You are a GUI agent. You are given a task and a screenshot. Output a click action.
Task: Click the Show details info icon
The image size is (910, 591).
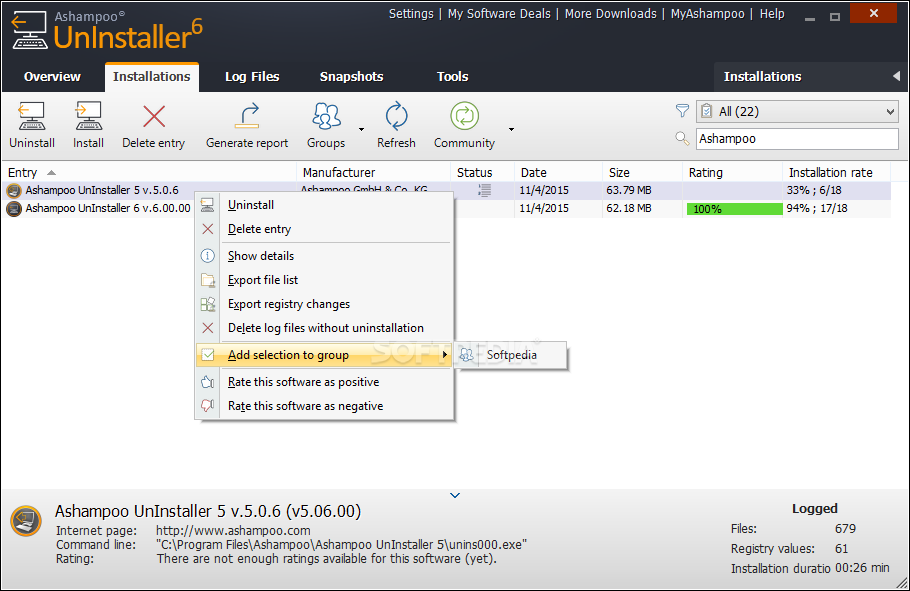point(207,255)
